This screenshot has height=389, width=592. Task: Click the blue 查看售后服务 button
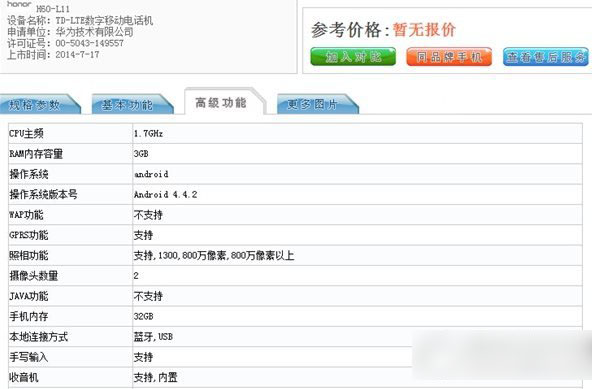coord(546,57)
